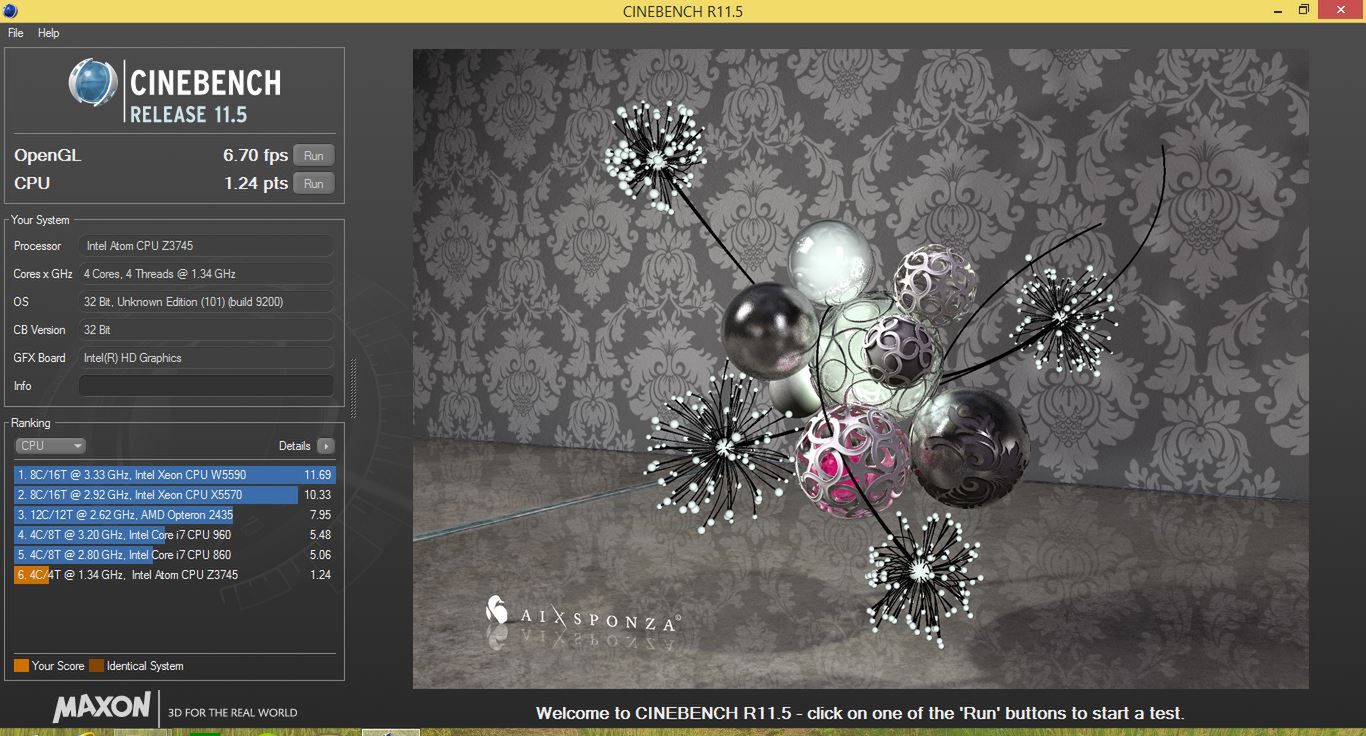Image resolution: width=1366 pixels, height=736 pixels.
Task: Click the Cinebench title bar app icon
Action: click(9, 11)
